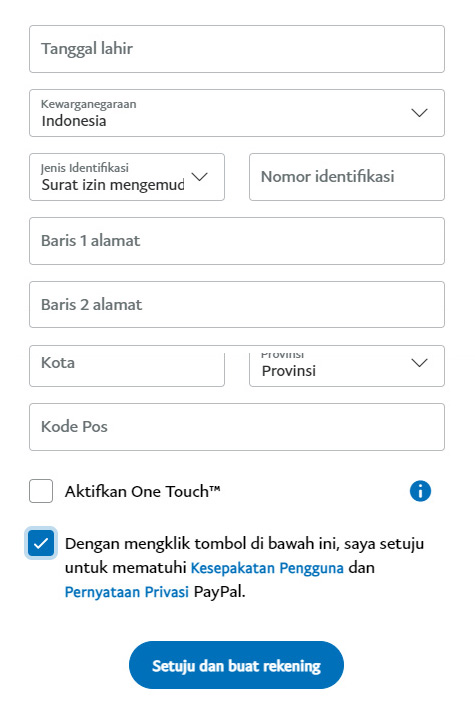Select the Provinsi dropdown value text

[x=288, y=371]
